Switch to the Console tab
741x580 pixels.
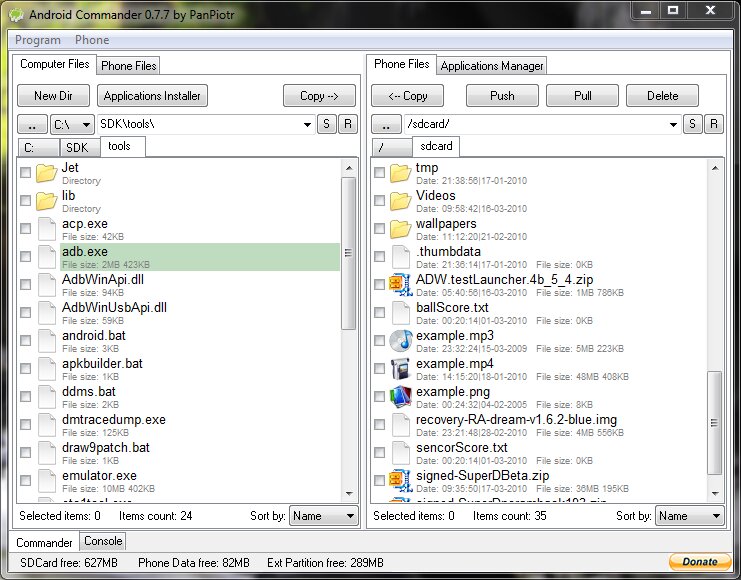pos(103,541)
